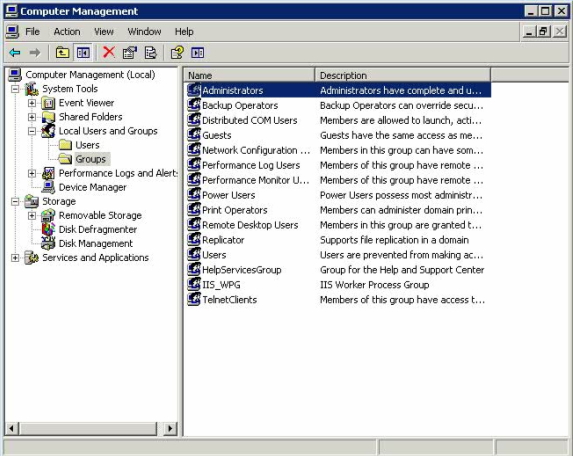
Task: Expand the Services and Applications node
Action: (15, 258)
